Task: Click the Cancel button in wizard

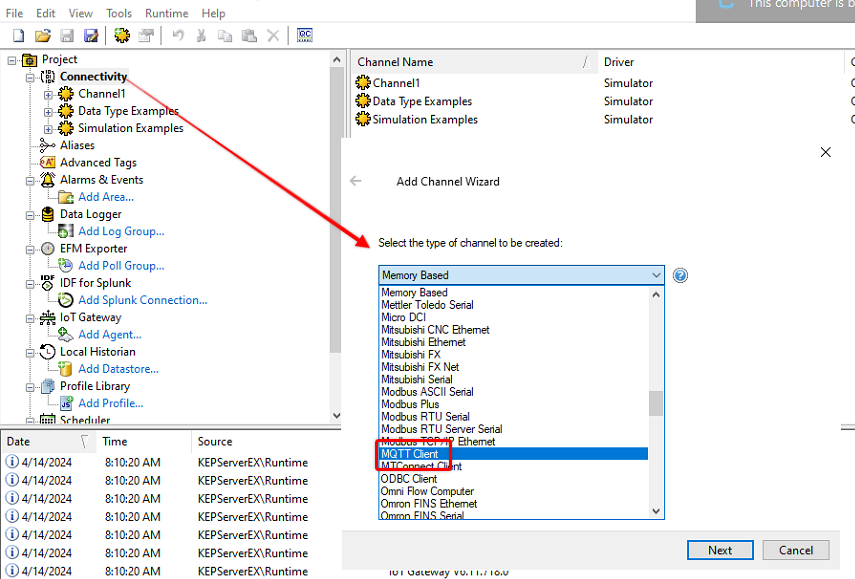Action: point(796,550)
